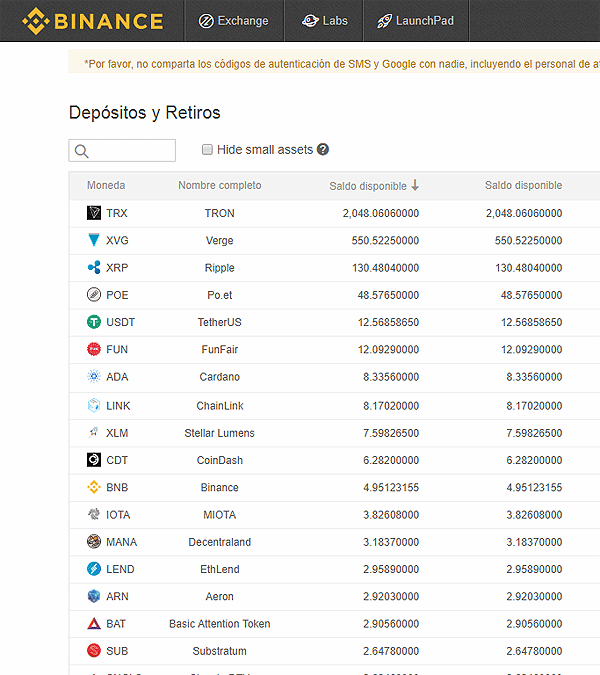Open the Labs menu item
Screen dimensions: 600x675
click(324, 21)
